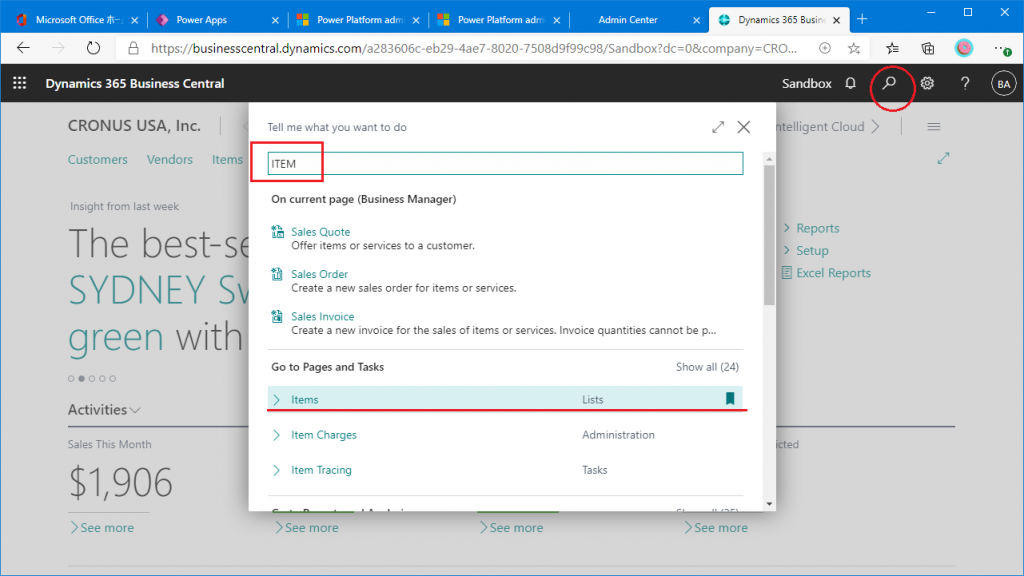Viewport: 1024px width, 576px height.
Task: Click the browser profile avatar
Action: pos(964,48)
